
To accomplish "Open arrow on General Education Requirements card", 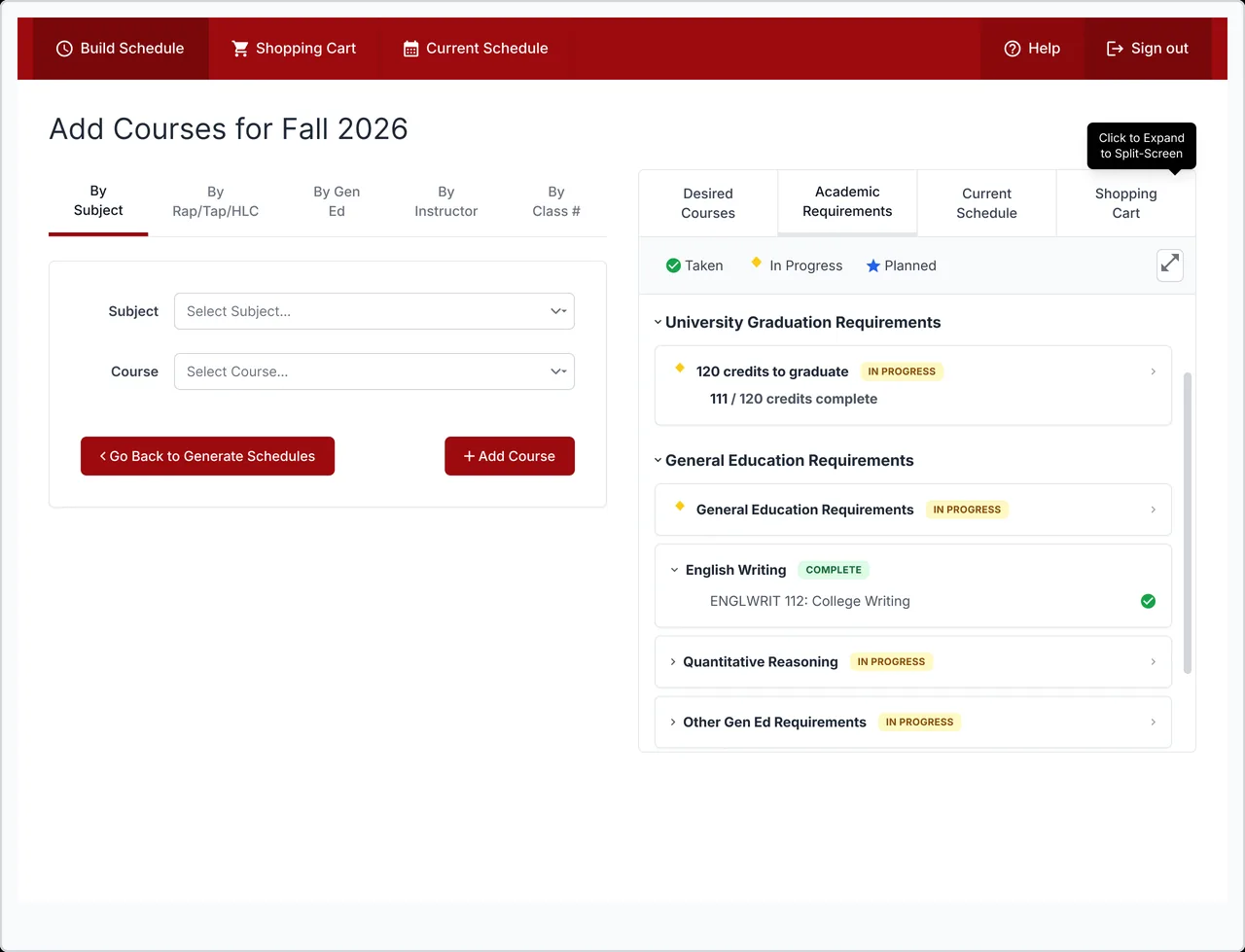I will 1154,510.
